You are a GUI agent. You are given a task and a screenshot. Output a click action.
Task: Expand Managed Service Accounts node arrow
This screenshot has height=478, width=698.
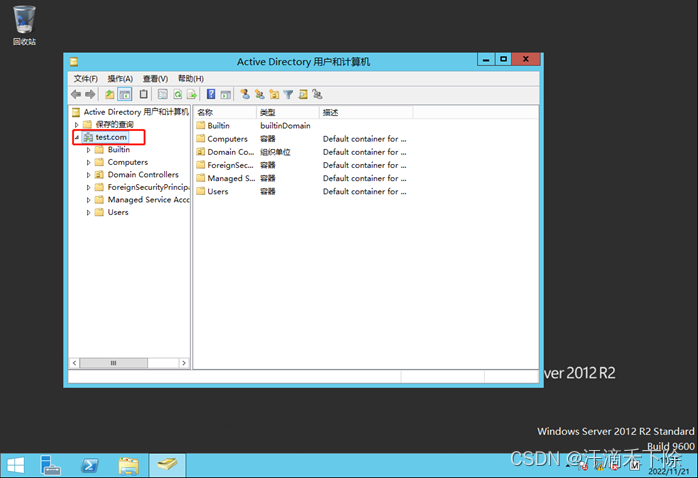88,200
